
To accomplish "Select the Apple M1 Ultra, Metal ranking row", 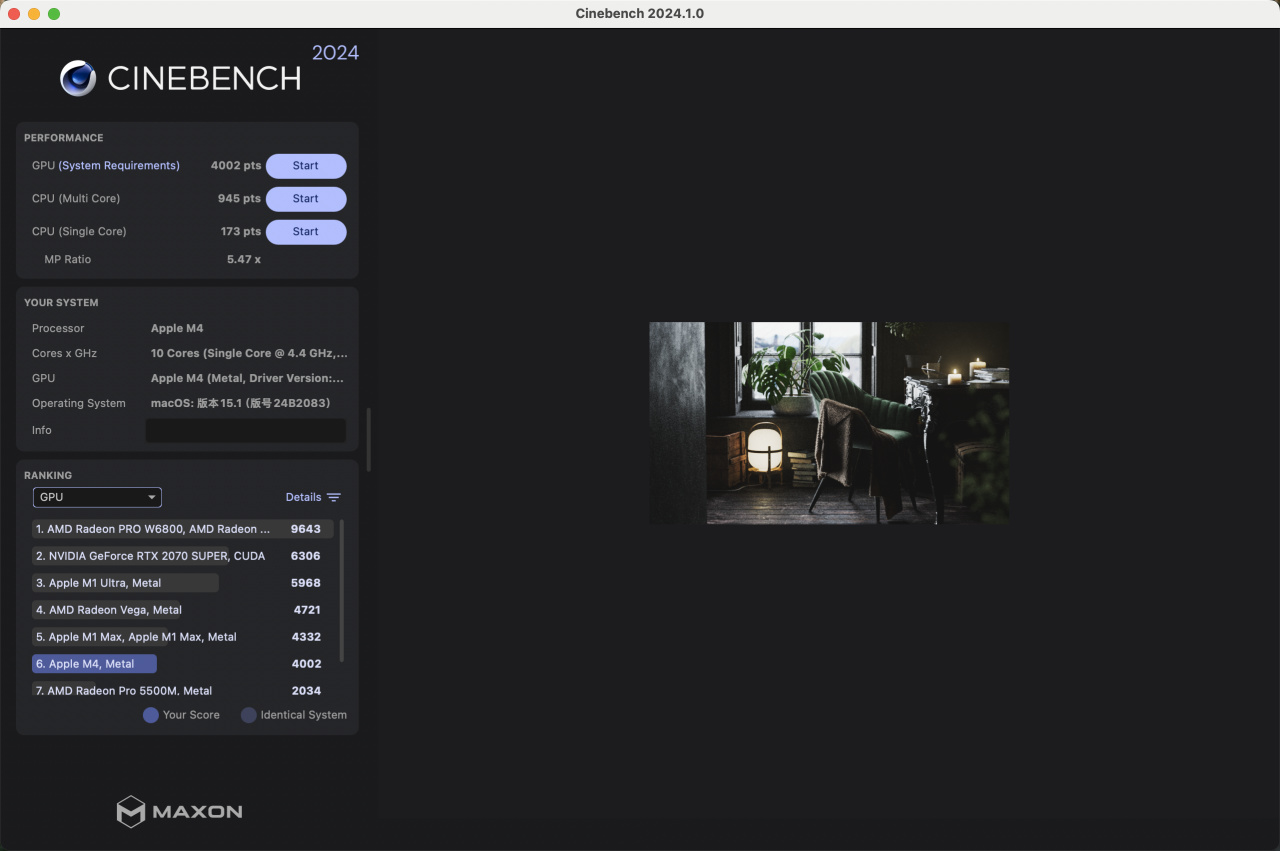I will [x=183, y=583].
